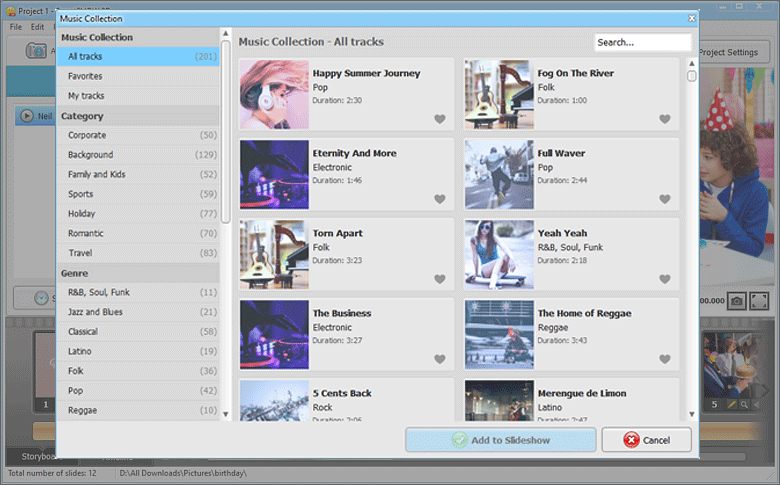The height and width of the screenshot is (485, 780).
Task: Filter by Travel category
Action: [138, 253]
